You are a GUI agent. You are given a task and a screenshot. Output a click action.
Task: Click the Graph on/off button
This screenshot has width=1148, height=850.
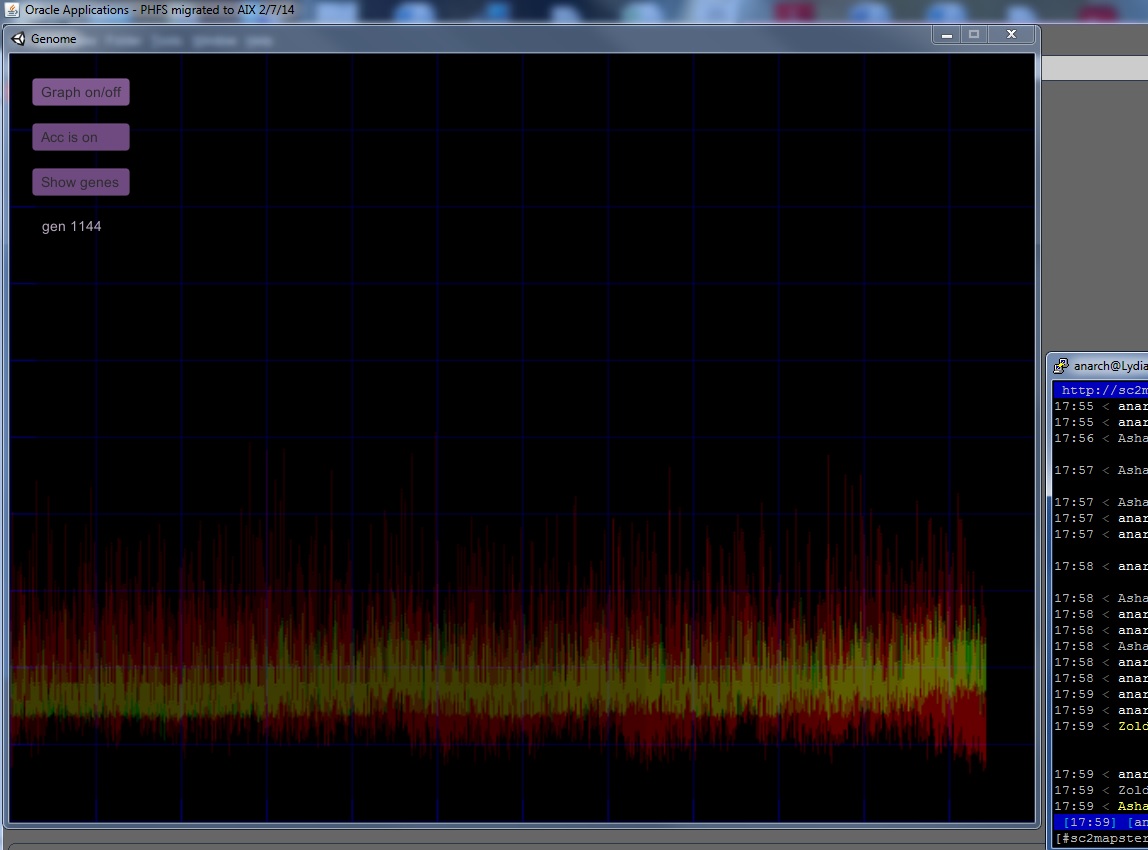click(x=81, y=92)
